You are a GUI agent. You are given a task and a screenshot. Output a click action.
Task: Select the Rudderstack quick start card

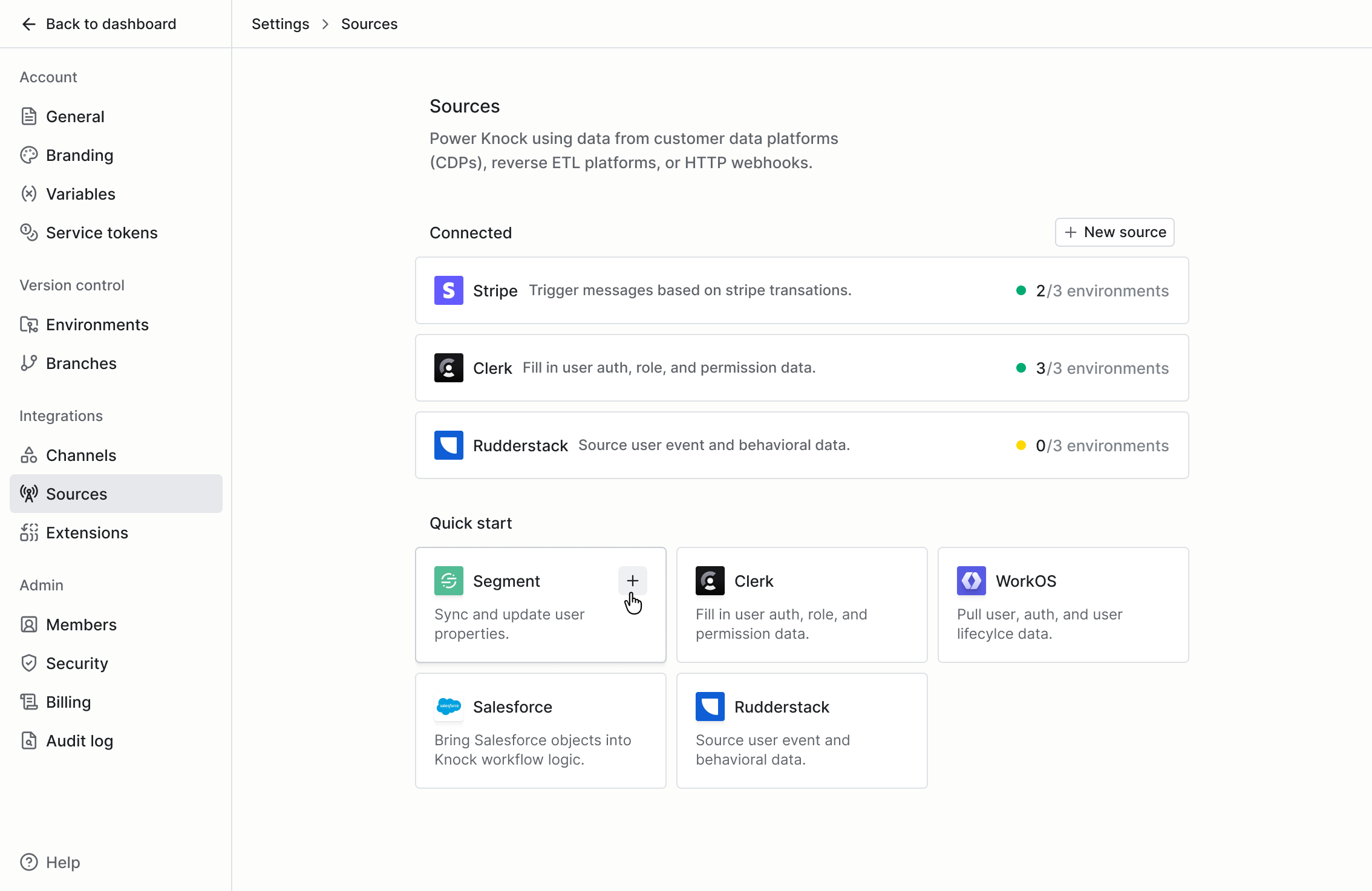pos(801,731)
